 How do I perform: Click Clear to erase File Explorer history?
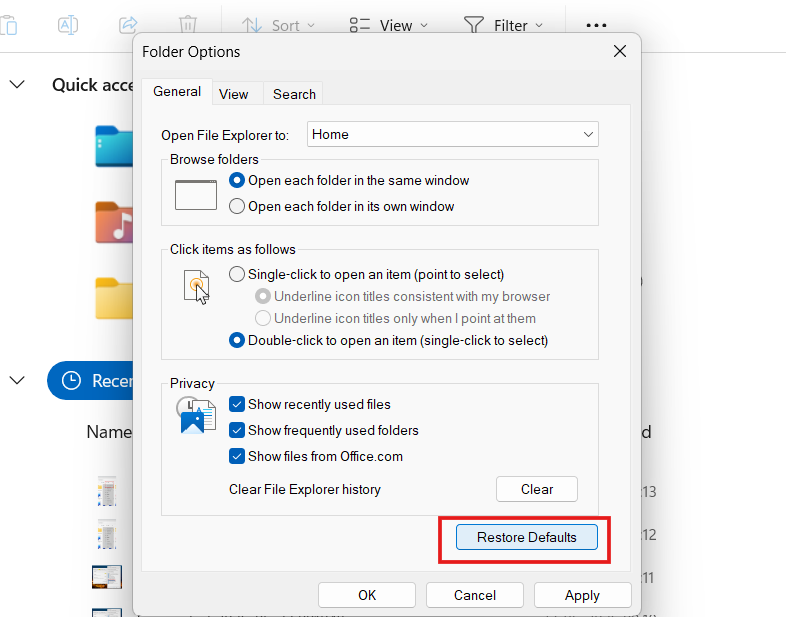tap(537, 489)
